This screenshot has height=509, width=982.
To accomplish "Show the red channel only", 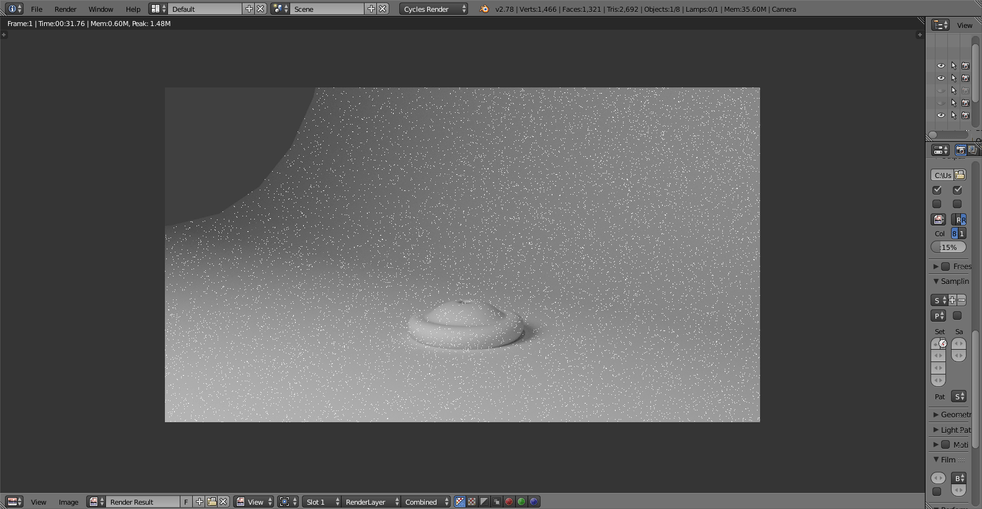I will coord(509,502).
